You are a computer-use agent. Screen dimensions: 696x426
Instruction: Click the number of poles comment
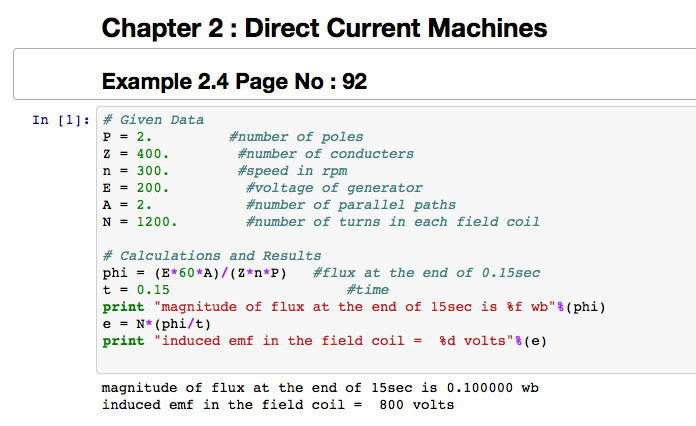coord(296,137)
